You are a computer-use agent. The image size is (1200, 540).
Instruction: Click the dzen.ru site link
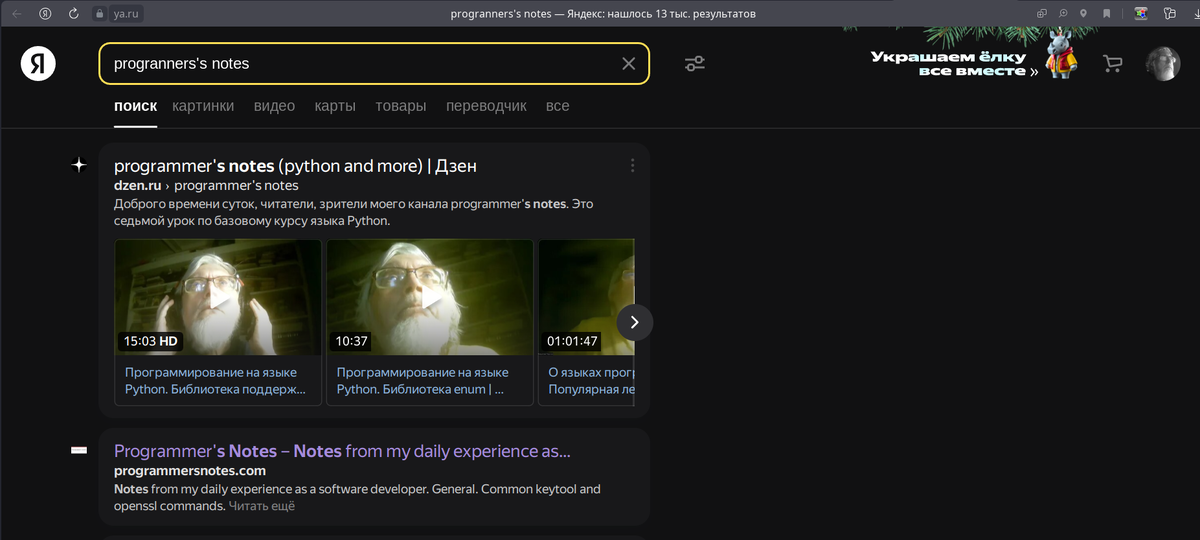(138, 185)
